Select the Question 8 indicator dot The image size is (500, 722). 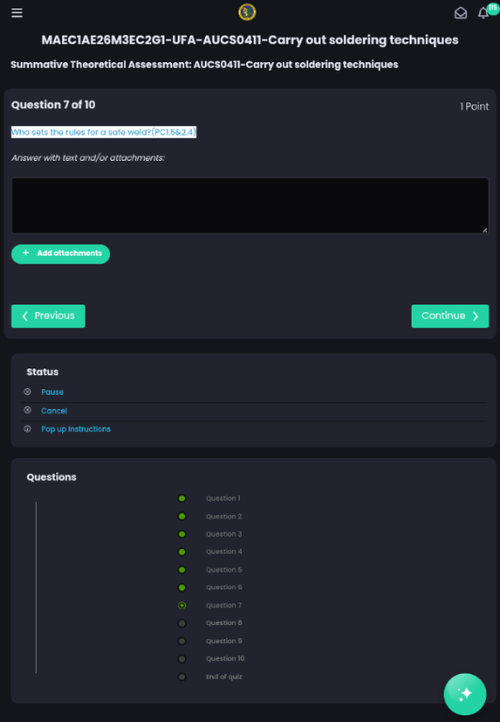[182, 623]
